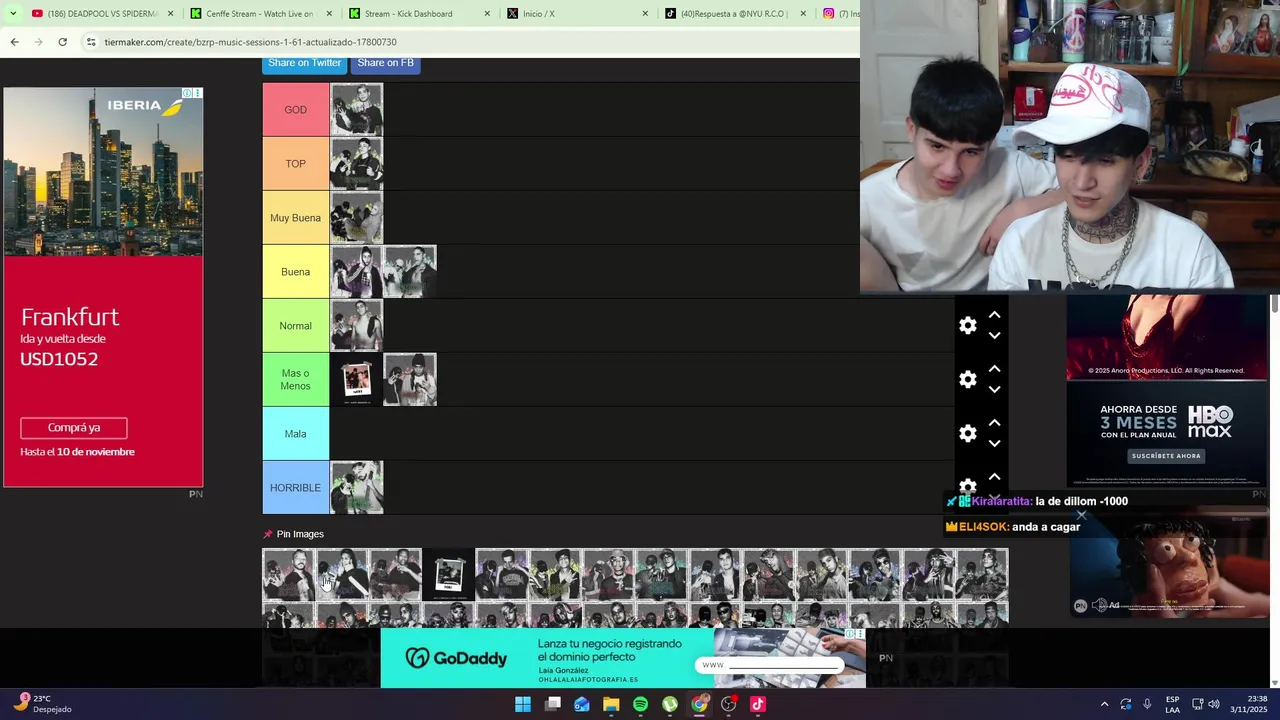
Task: Open volume control in system tray
Action: click(1214, 704)
